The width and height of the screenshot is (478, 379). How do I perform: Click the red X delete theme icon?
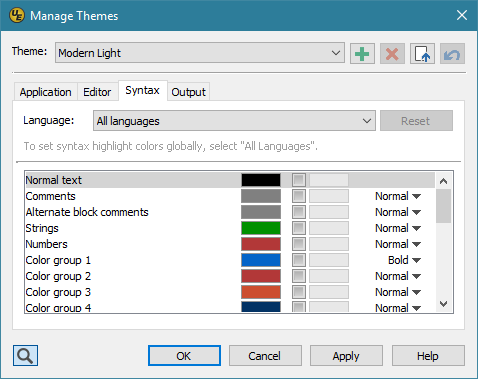point(392,53)
